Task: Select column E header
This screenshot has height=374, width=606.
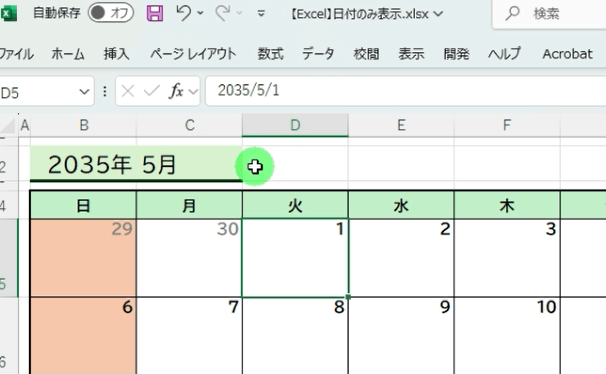Action: [401, 125]
